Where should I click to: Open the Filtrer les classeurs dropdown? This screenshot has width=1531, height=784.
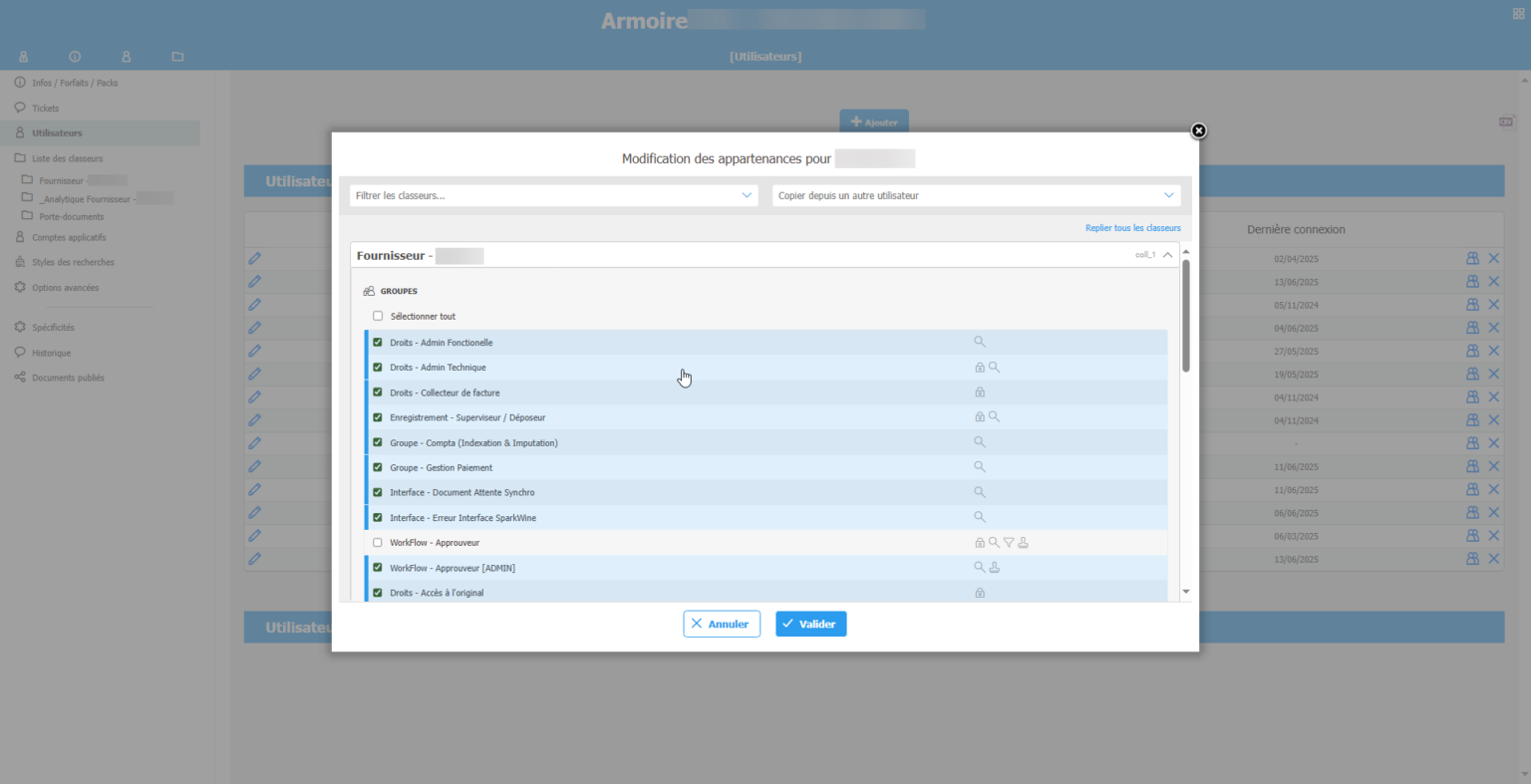[x=553, y=196]
